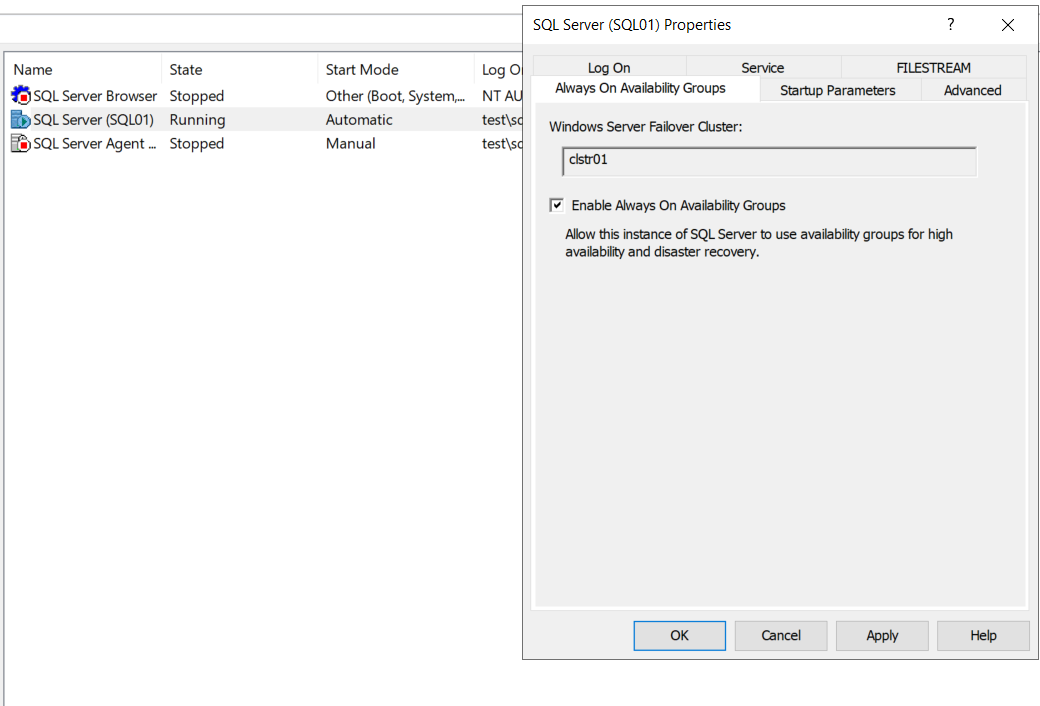Click the Stopped state of SQL Server Browser
Viewport: 1040px width, 706px height.
point(196,96)
